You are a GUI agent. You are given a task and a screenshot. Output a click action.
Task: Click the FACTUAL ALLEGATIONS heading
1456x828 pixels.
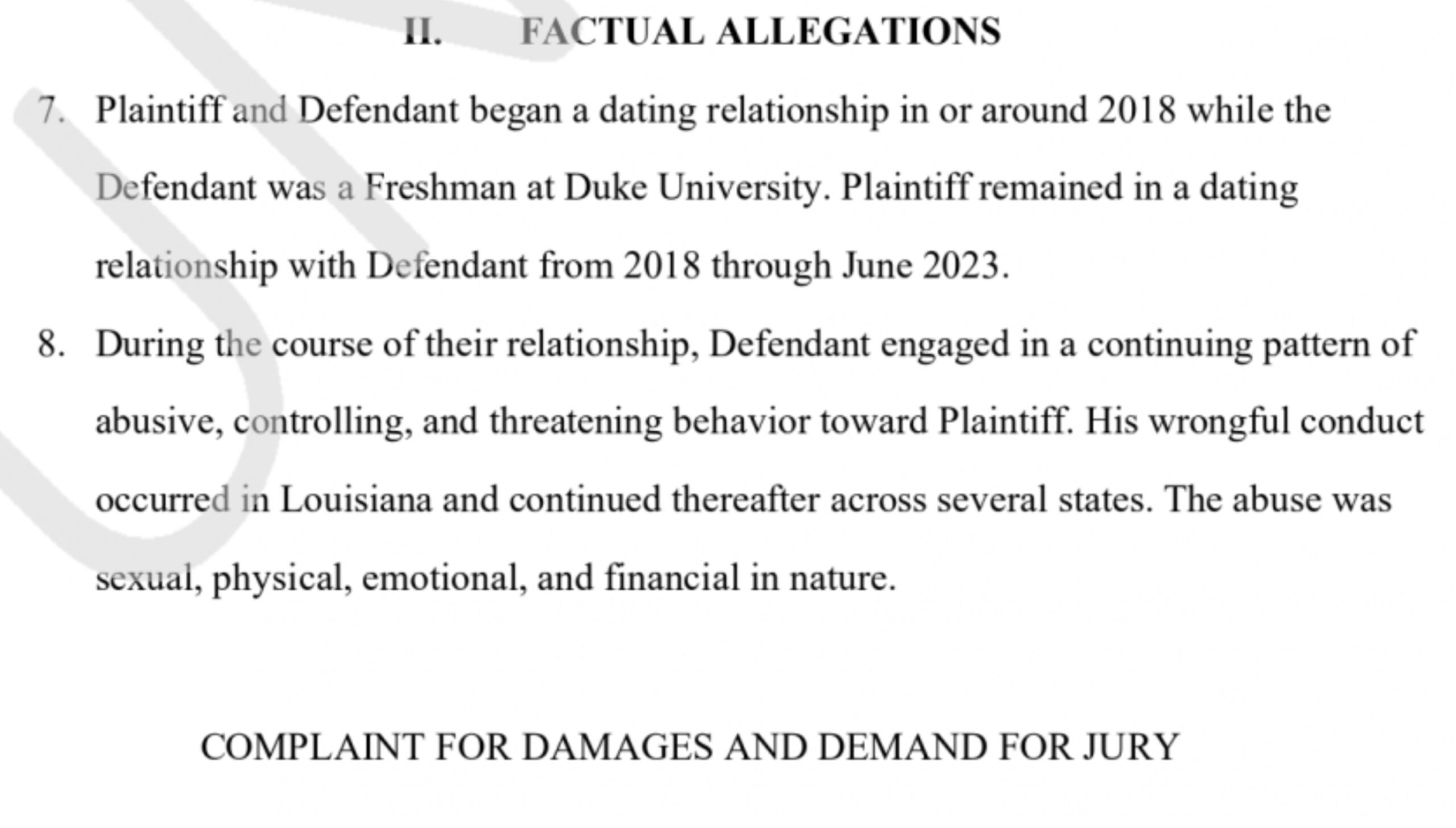760,32
